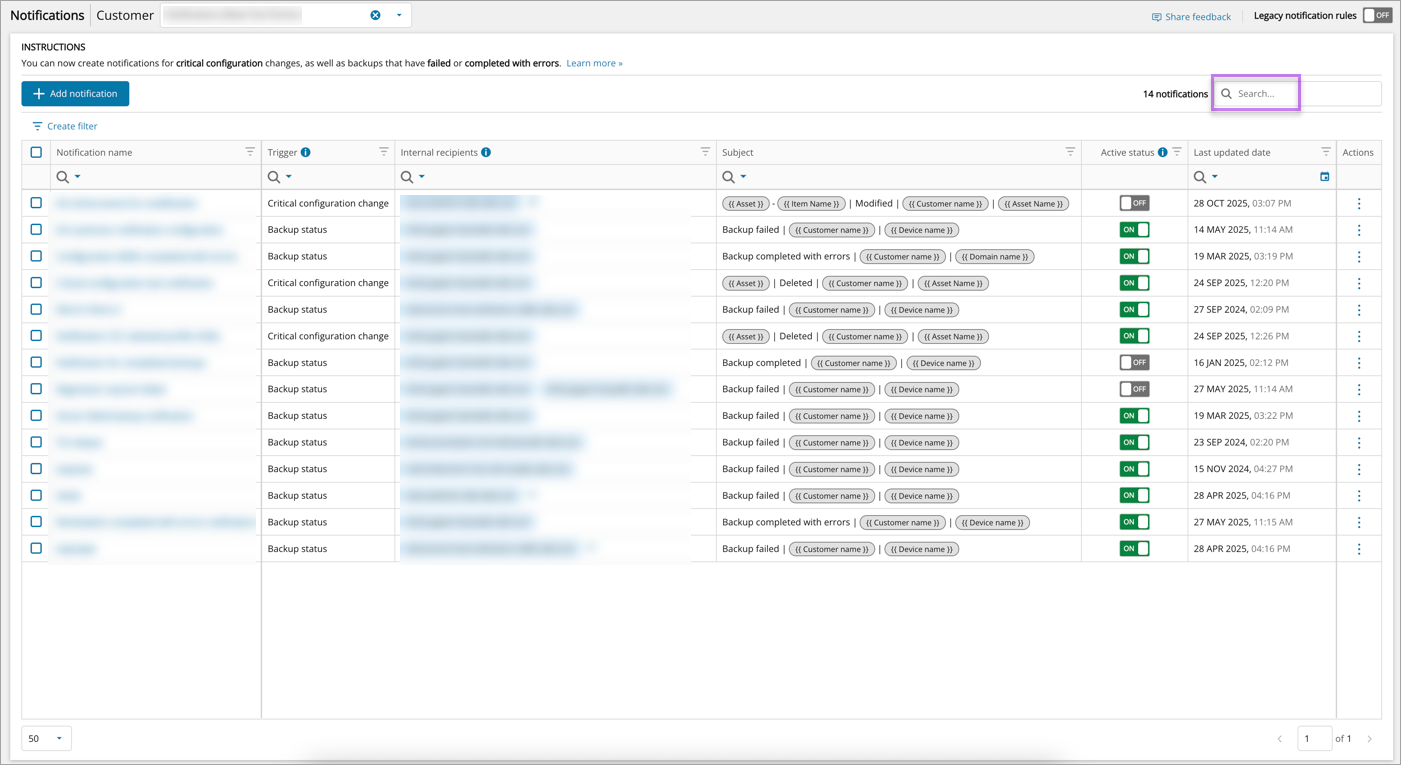1401x765 pixels.
Task: Open actions menu for the first notification row
Action: 1359,204
